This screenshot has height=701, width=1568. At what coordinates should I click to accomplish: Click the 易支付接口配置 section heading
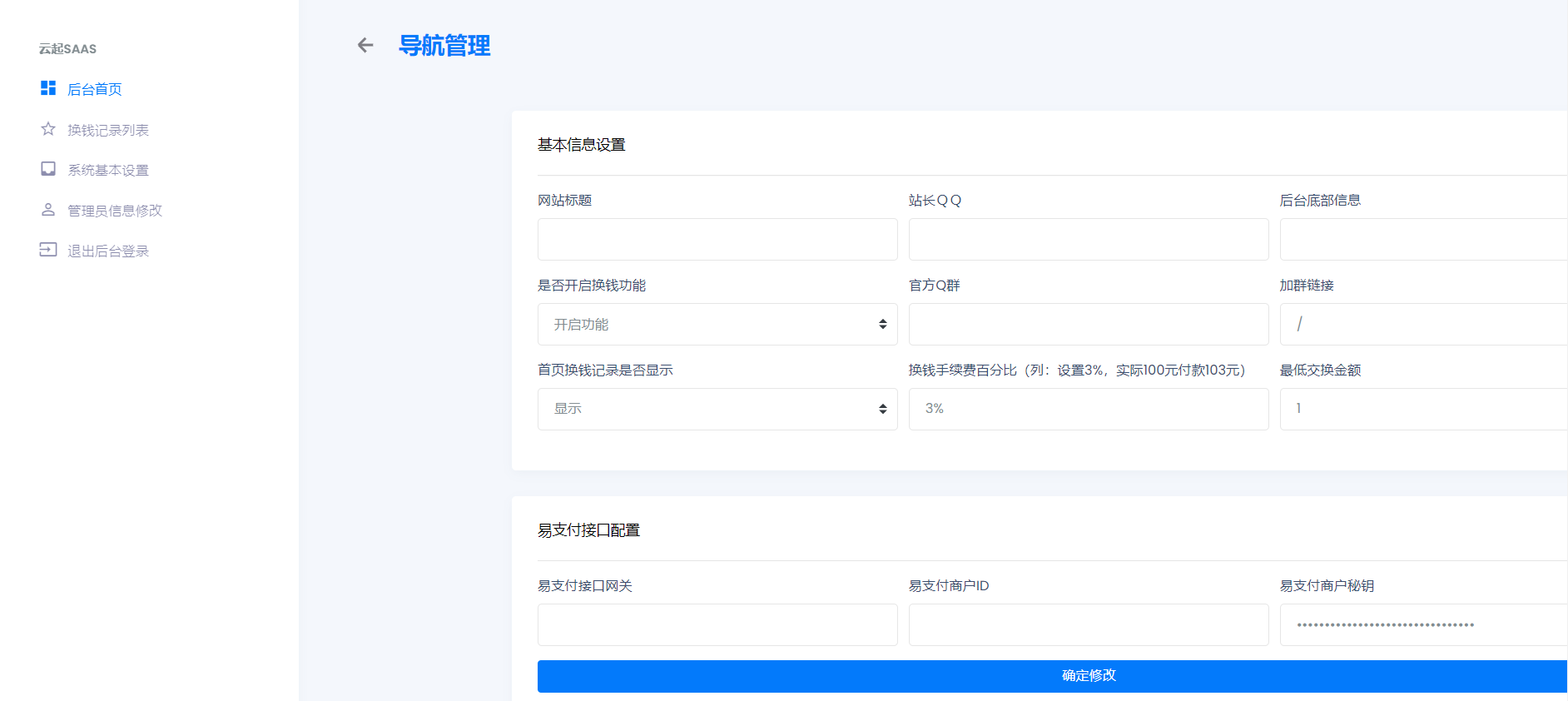588,530
